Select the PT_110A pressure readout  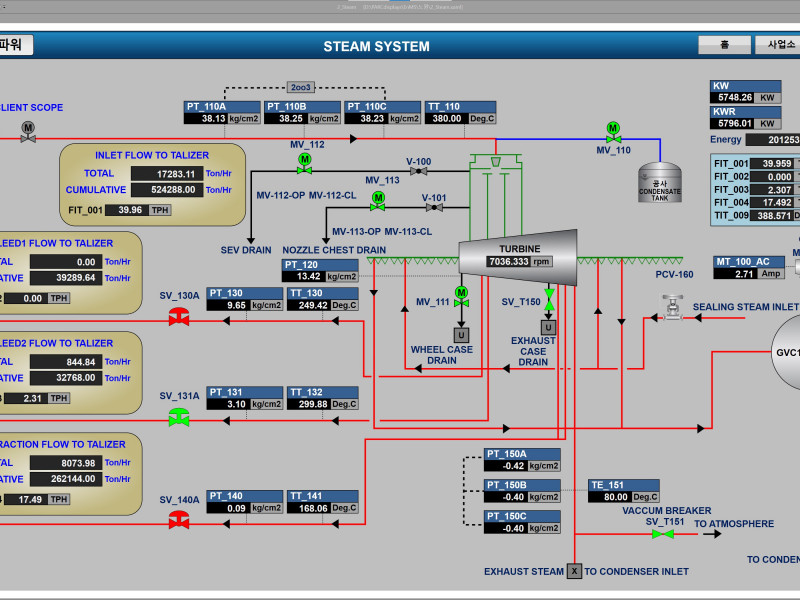pos(222,113)
